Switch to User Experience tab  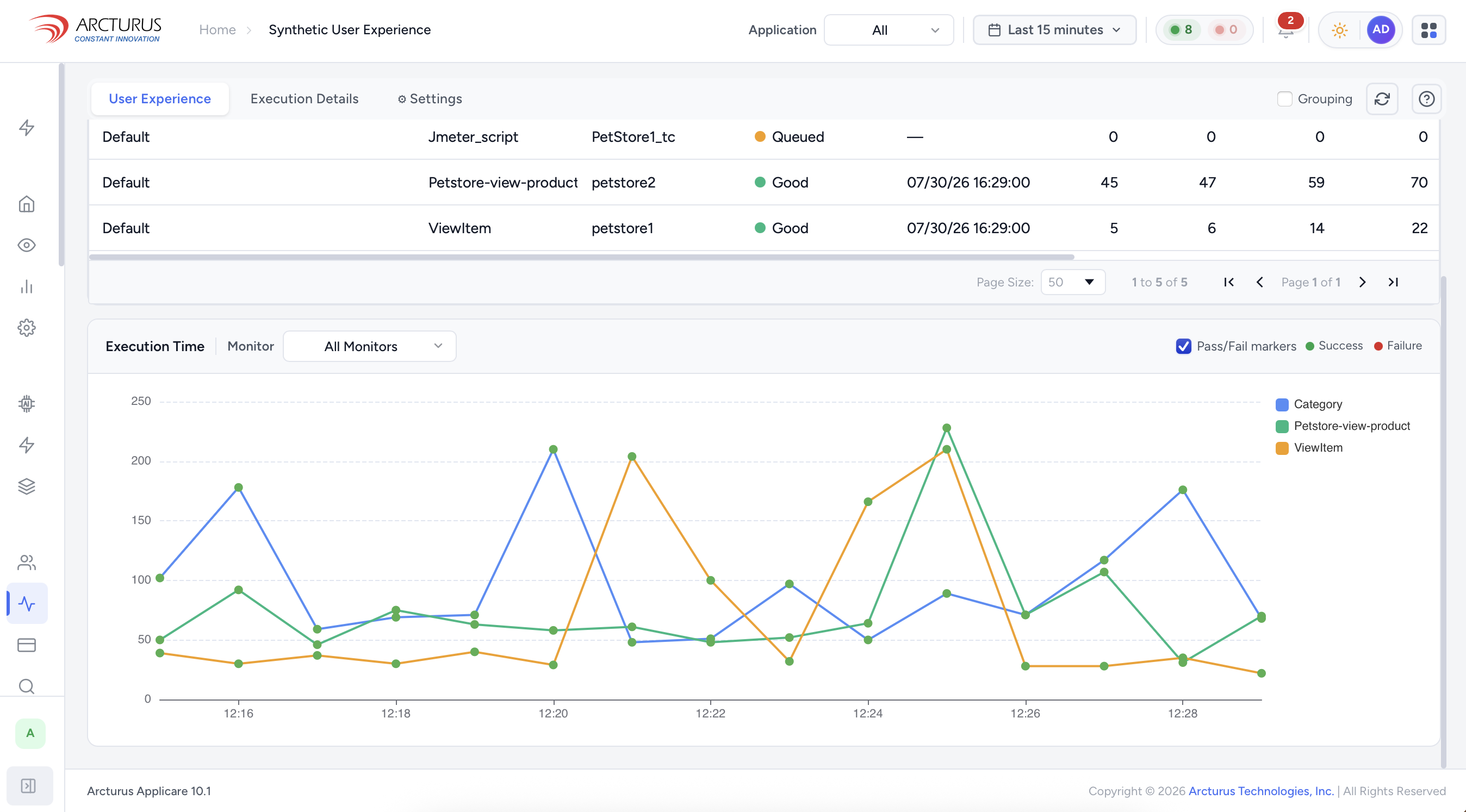pos(160,99)
